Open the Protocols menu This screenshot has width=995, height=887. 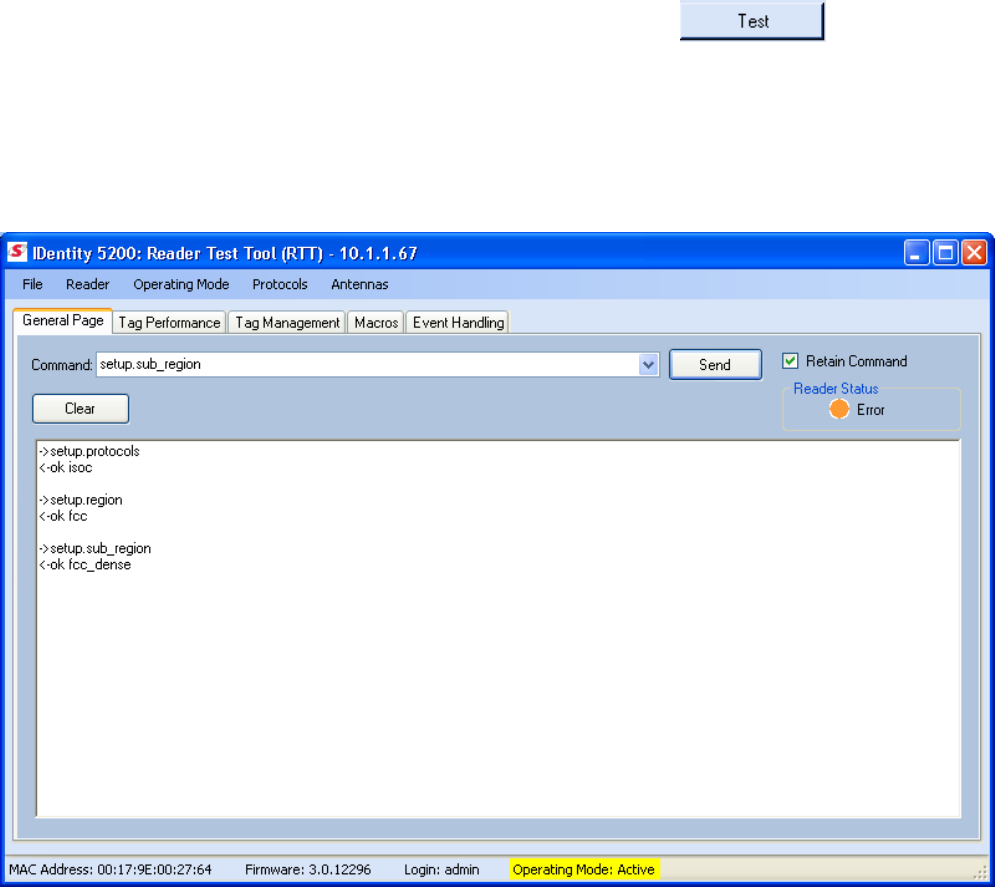(280, 284)
